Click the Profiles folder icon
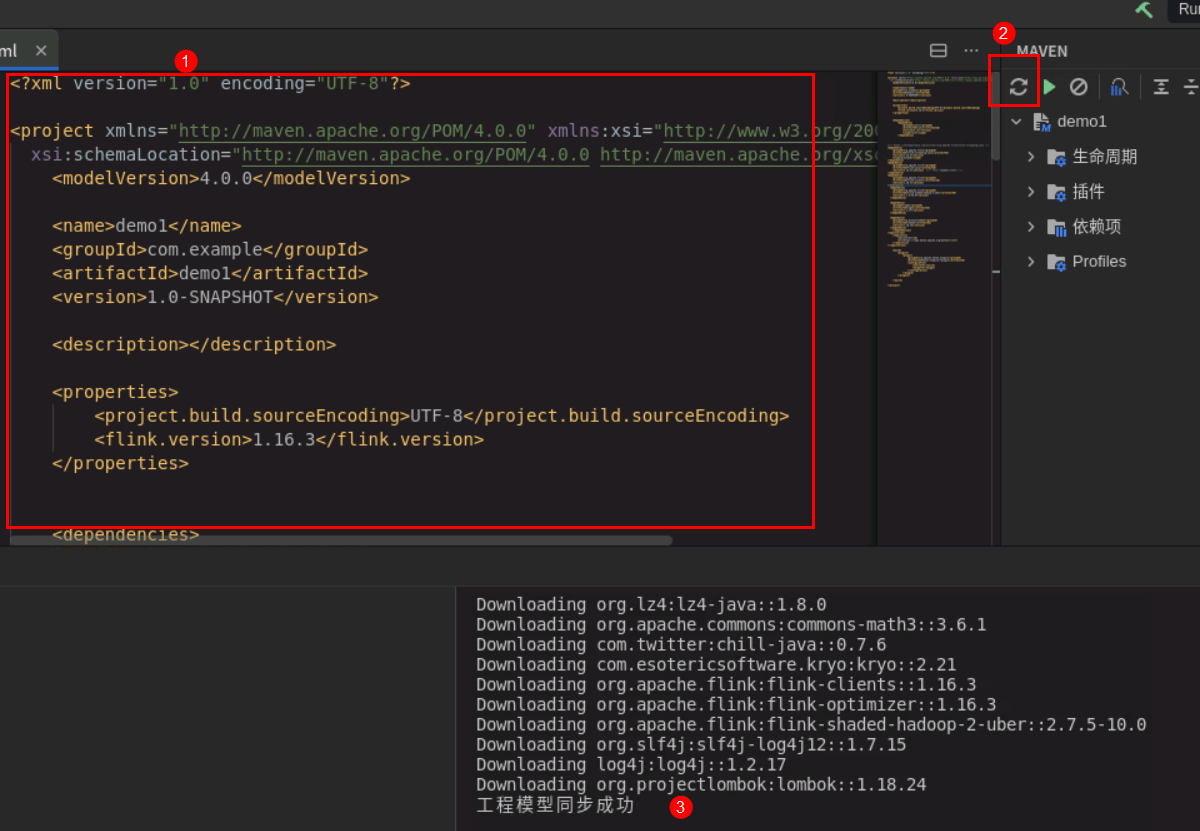The image size is (1200, 831). click(x=1057, y=262)
